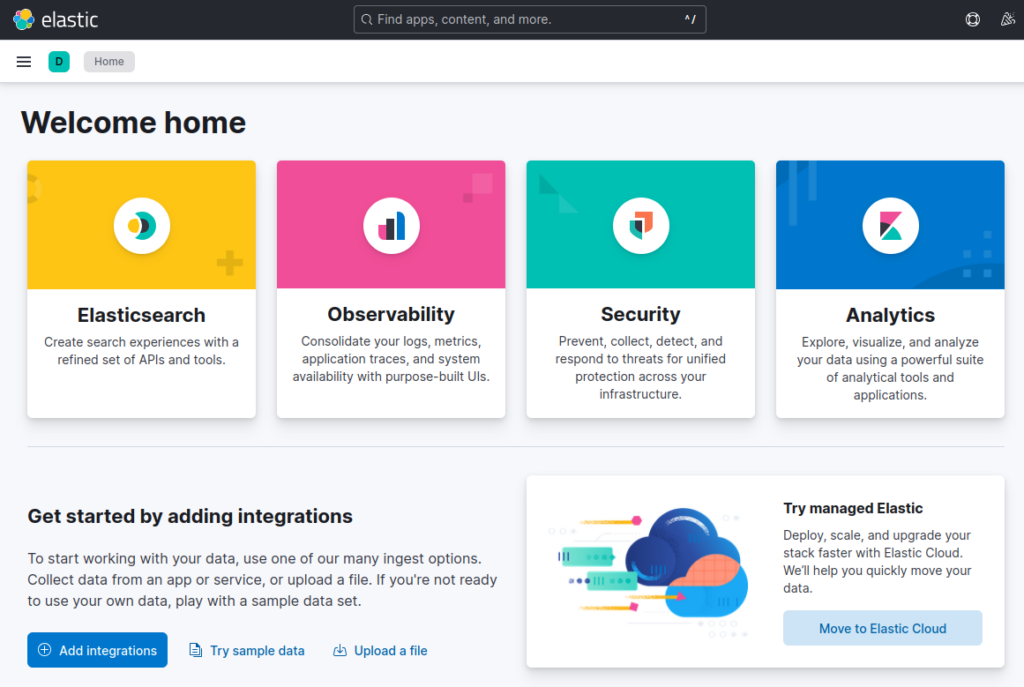Image resolution: width=1024 pixels, height=687 pixels.
Task: Select the Home breadcrumb
Action: click(109, 61)
